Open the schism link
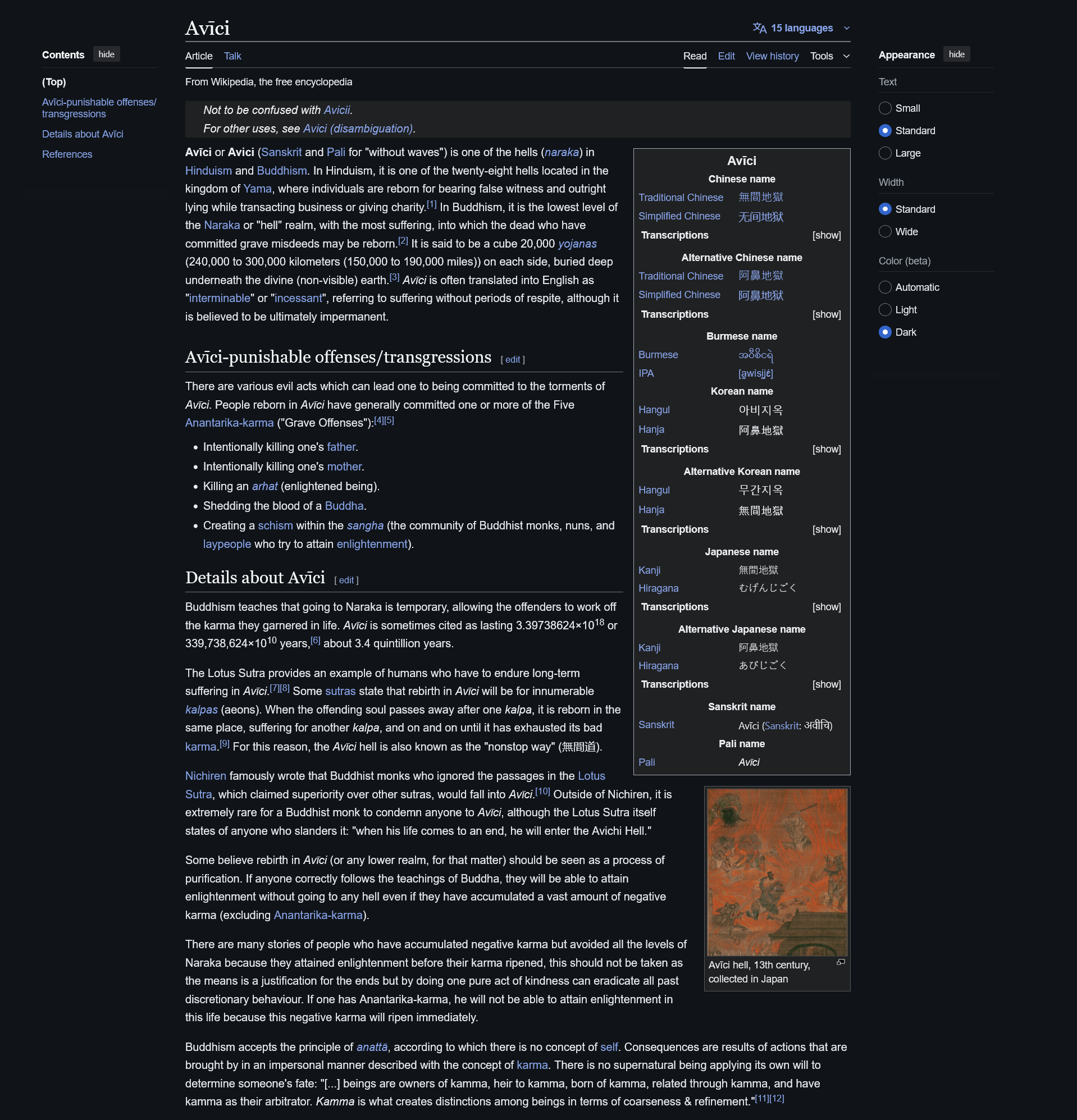The height and width of the screenshot is (1120, 1077). pyautogui.click(x=276, y=525)
